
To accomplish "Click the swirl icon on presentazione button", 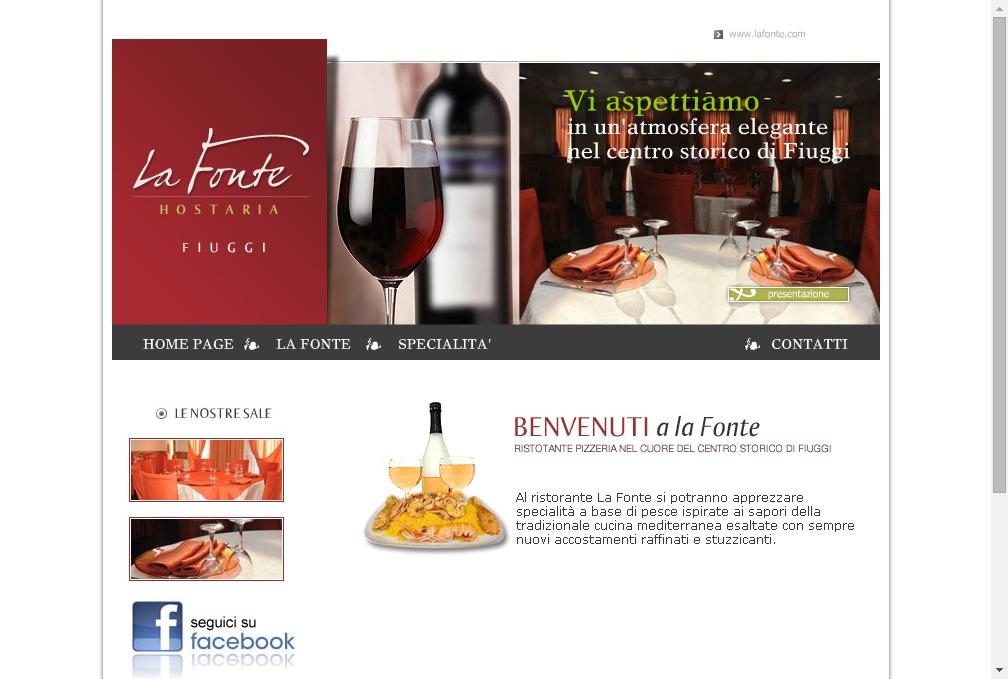I will 742,294.
